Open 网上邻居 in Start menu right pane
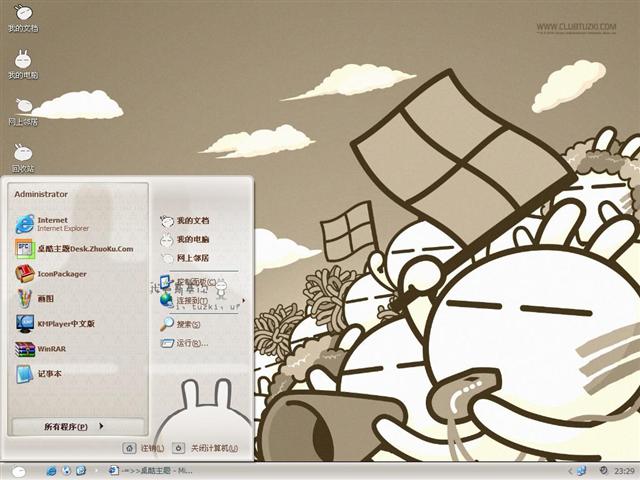Screen dimensions: 640x480 pos(184,258)
